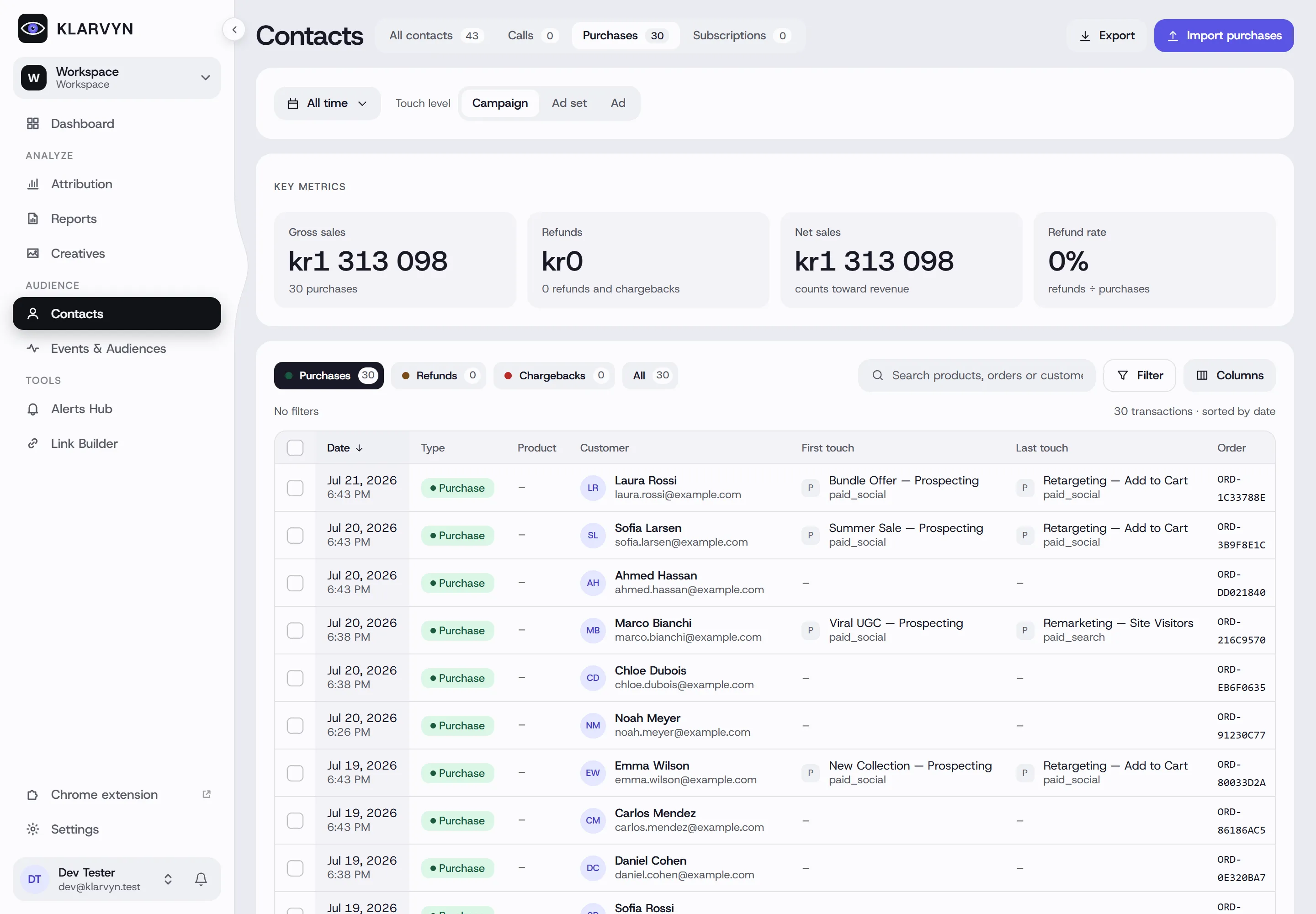This screenshot has width=1316, height=914.
Task: Open the Reports document icon
Action: point(33,219)
